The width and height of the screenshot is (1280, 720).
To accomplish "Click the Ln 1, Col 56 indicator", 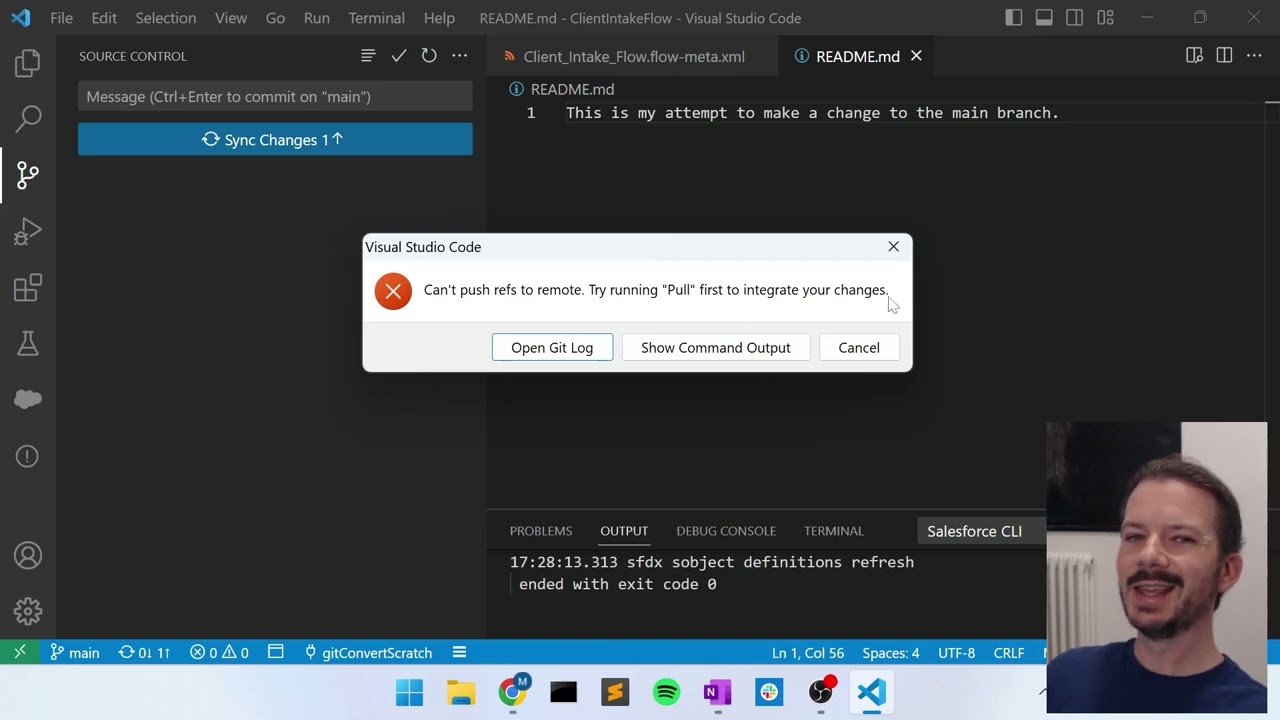I will click(x=808, y=652).
